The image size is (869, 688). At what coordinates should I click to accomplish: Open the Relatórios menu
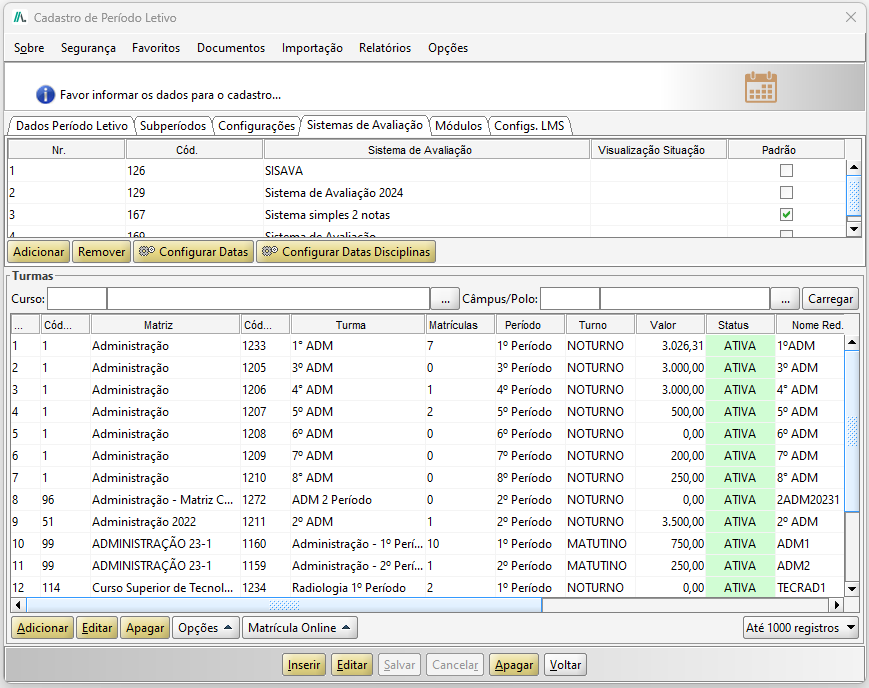click(x=385, y=48)
